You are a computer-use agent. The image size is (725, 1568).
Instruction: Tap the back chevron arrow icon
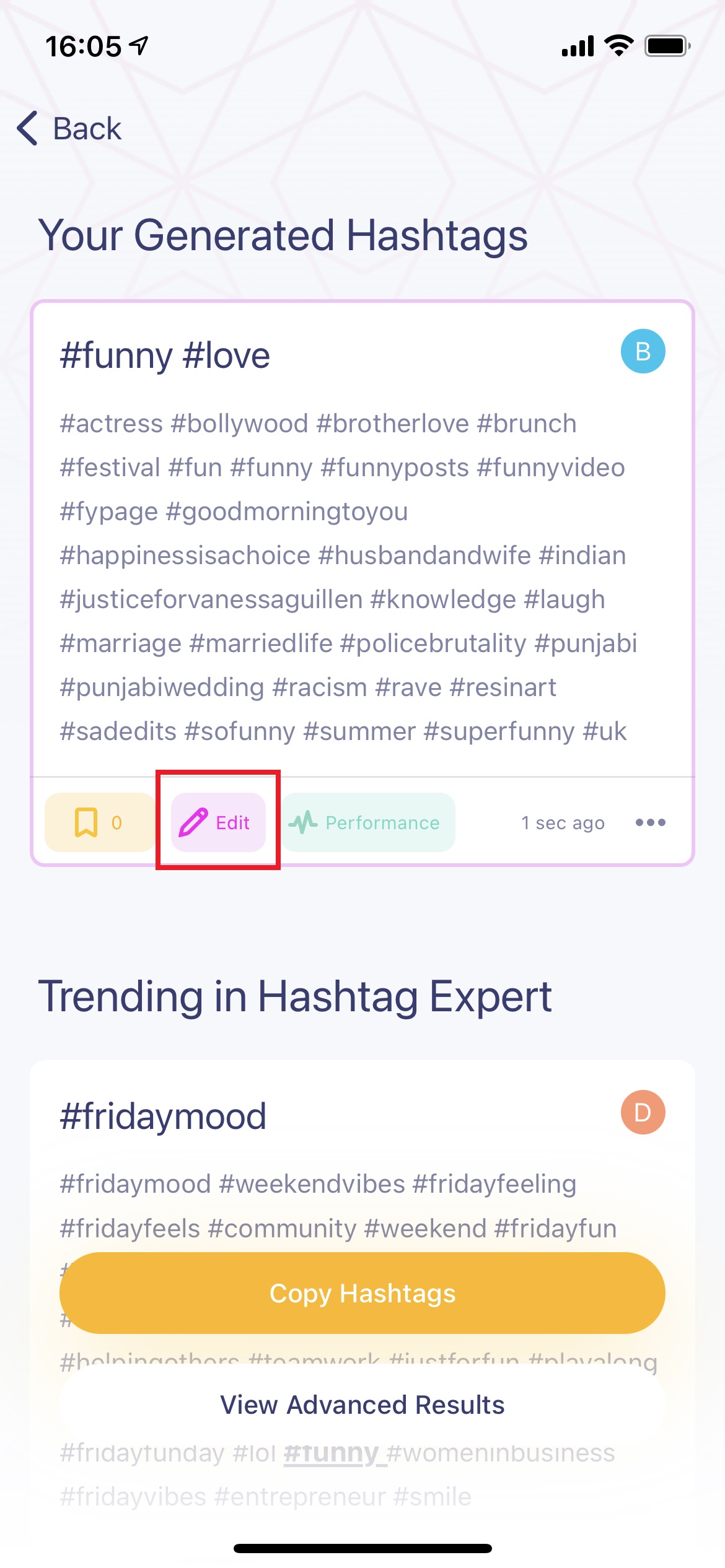coord(28,129)
